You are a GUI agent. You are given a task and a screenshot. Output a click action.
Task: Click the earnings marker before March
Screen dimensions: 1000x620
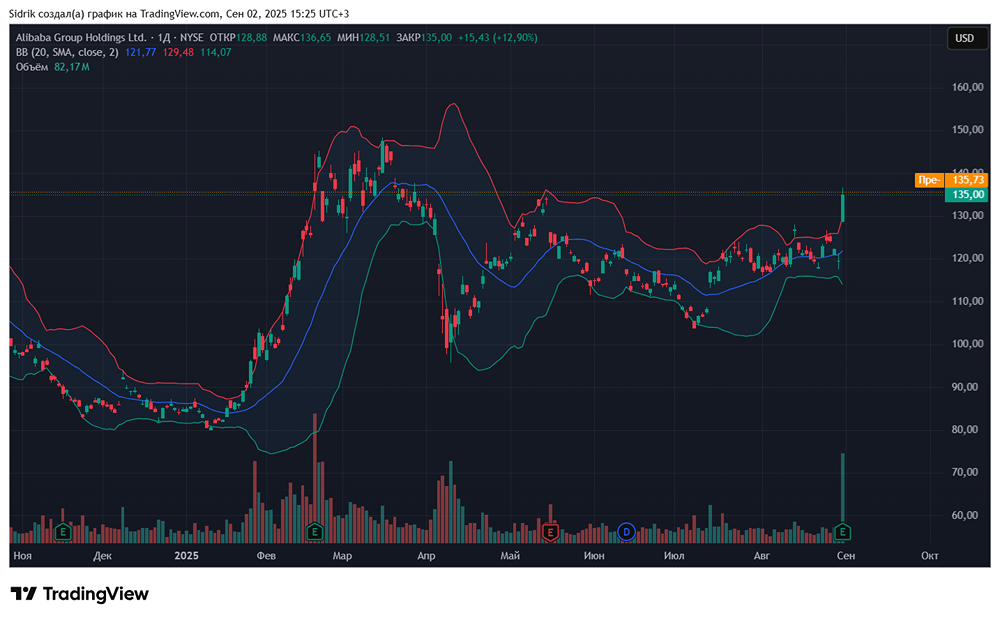pyautogui.click(x=315, y=530)
